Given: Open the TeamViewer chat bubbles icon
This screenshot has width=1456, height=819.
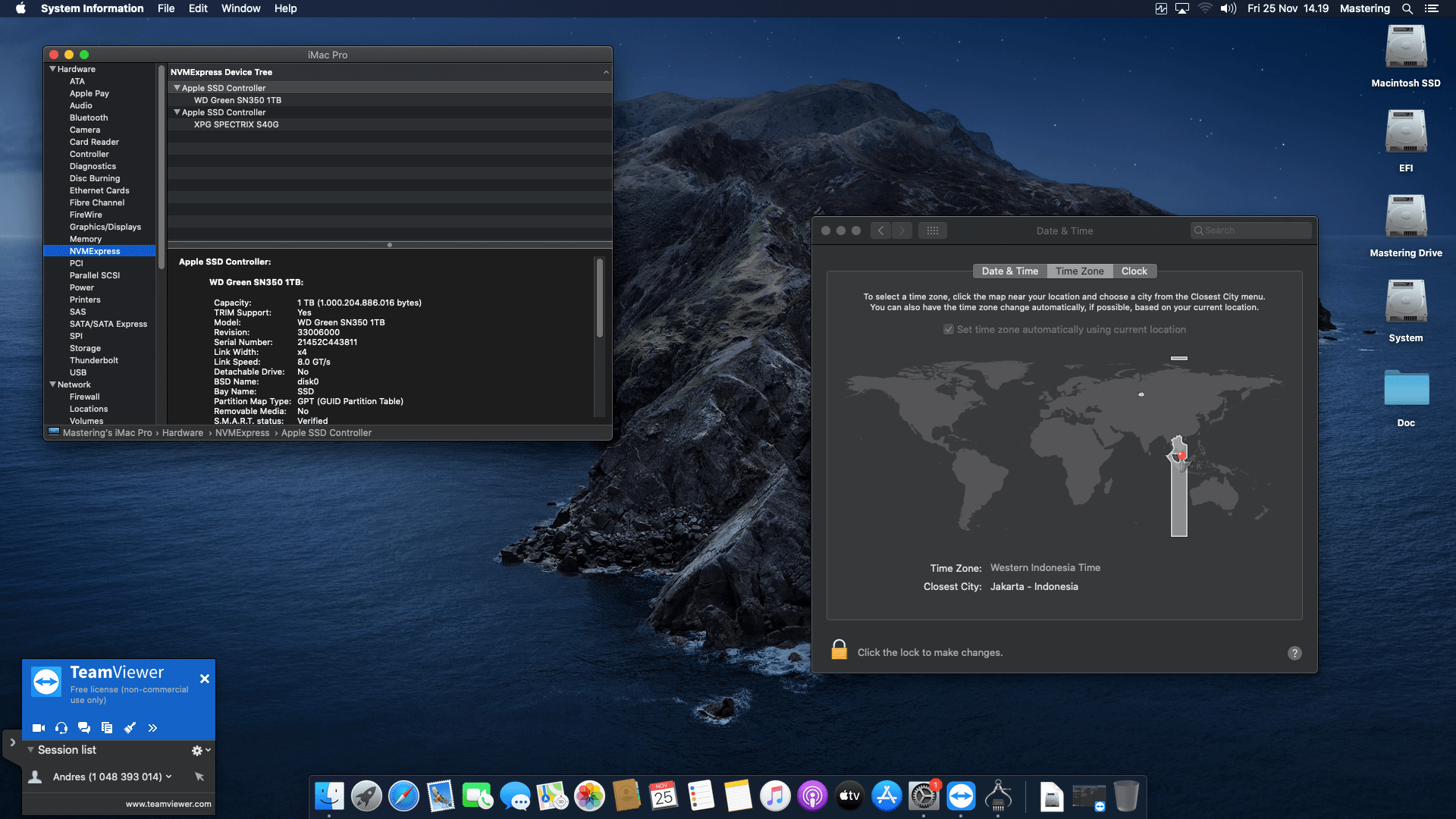Looking at the screenshot, I should click(x=84, y=728).
